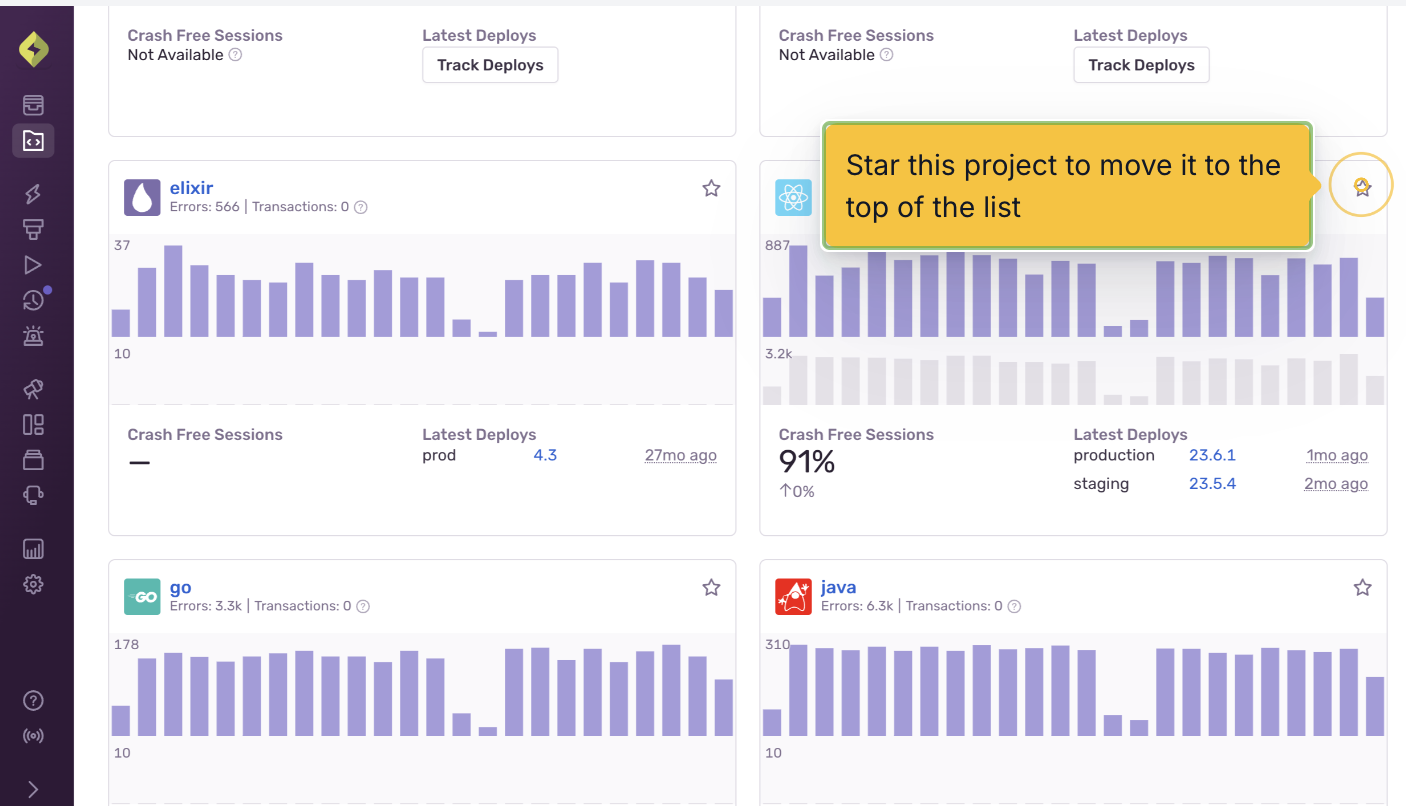
Task: Open Performance via lightning bolt icon
Action: [33, 194]
